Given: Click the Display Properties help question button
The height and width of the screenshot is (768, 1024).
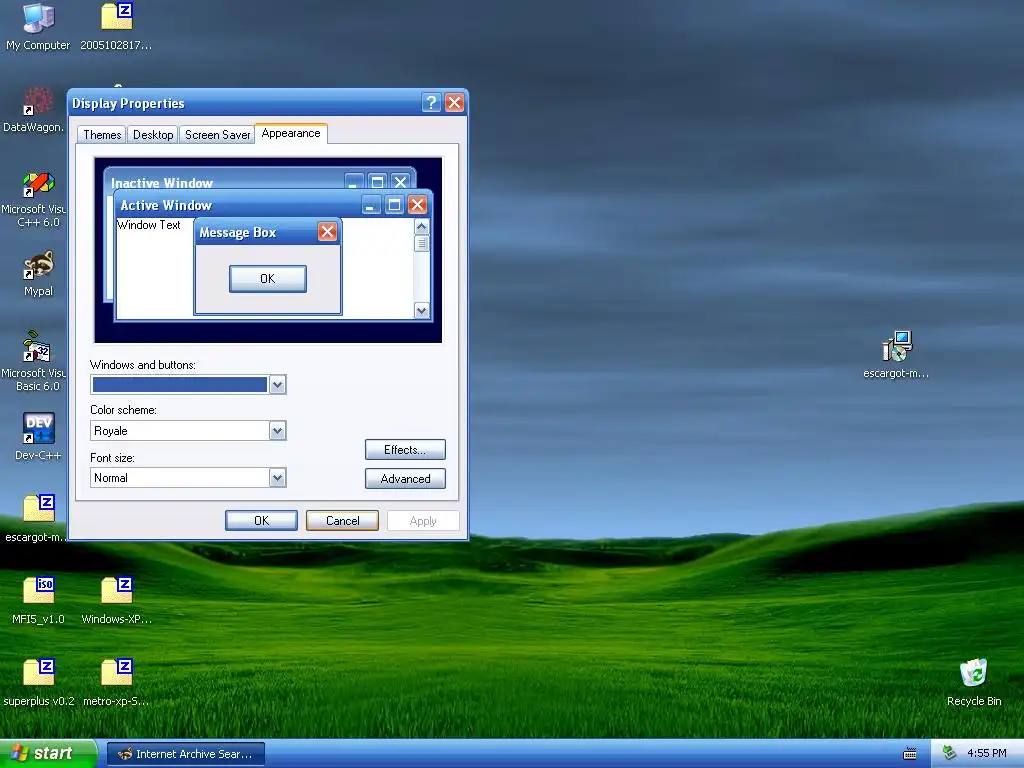Looking at the screenshot, I should click(x=431, y=103).
